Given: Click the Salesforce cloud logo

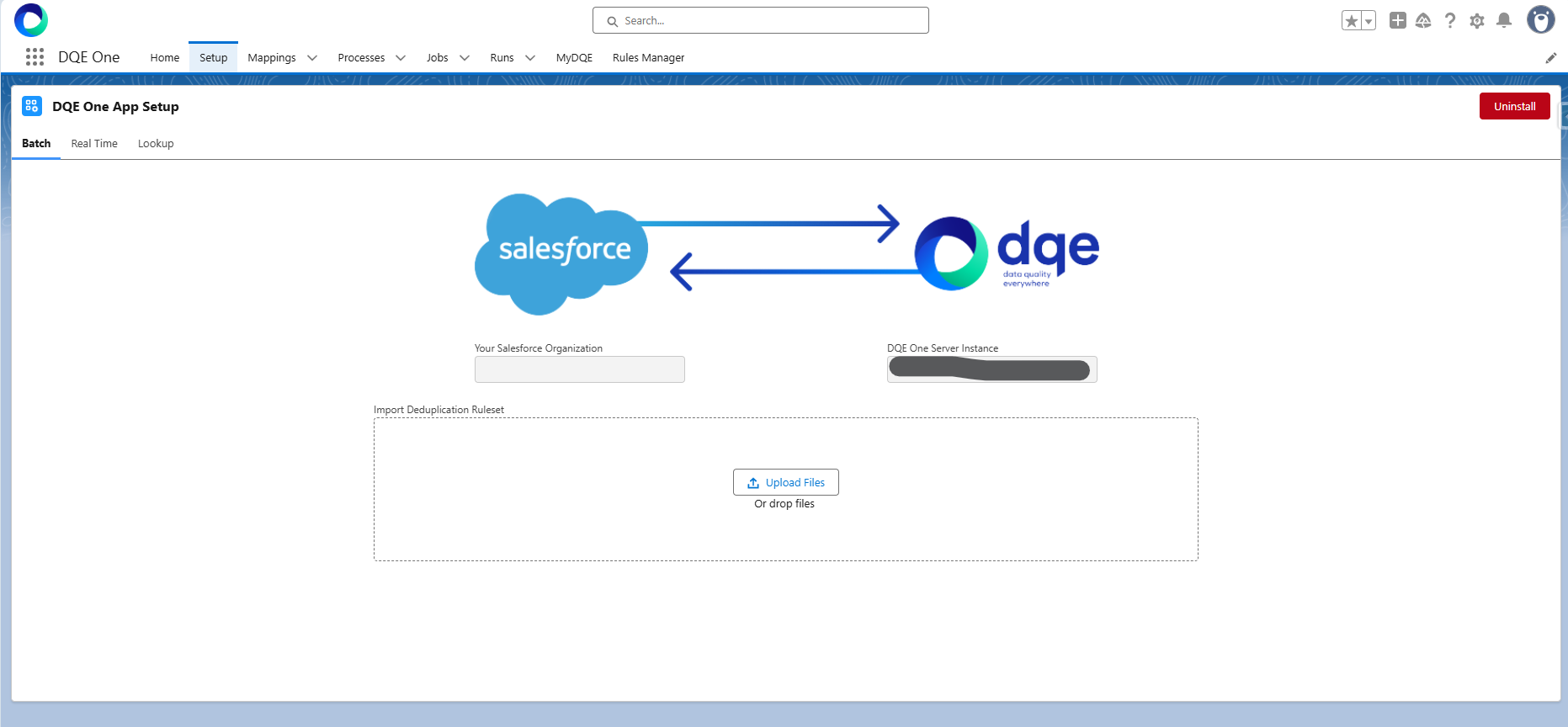Looking at the screenshot, I should pos(561,254).
